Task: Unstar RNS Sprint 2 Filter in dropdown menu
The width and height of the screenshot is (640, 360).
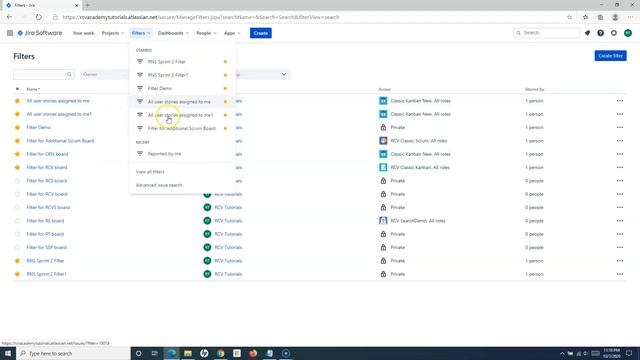Action: 225,62
